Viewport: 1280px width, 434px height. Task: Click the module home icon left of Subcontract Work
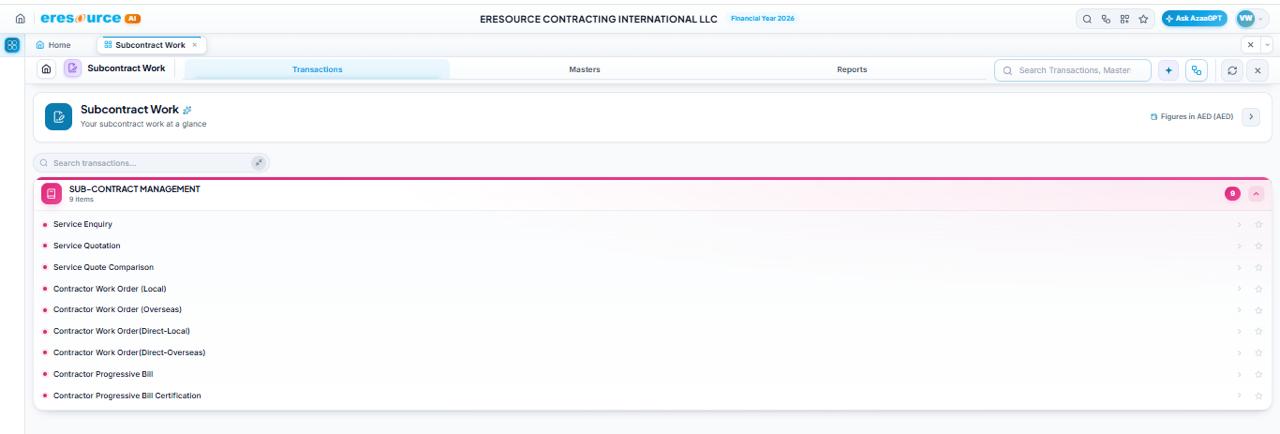pyautogui.click(x=48, y=69)
